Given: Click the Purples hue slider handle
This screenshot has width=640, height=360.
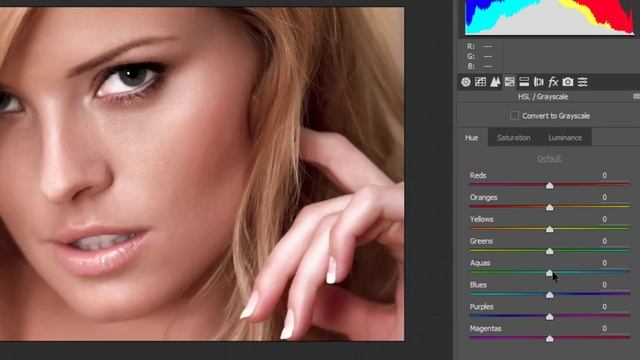Looking at the screenshot, I should coord(550,317).
